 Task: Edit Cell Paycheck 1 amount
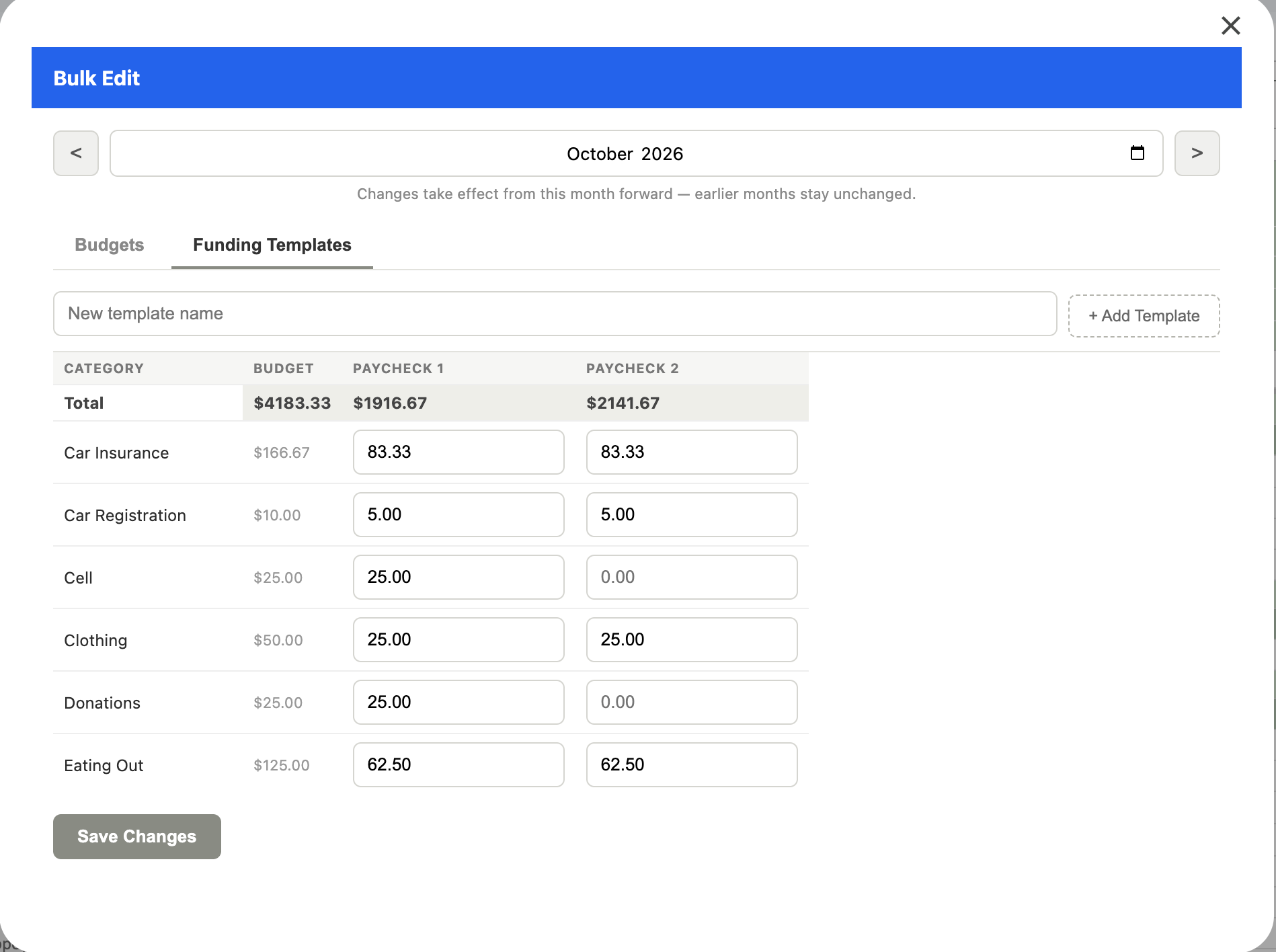point(459,577)
